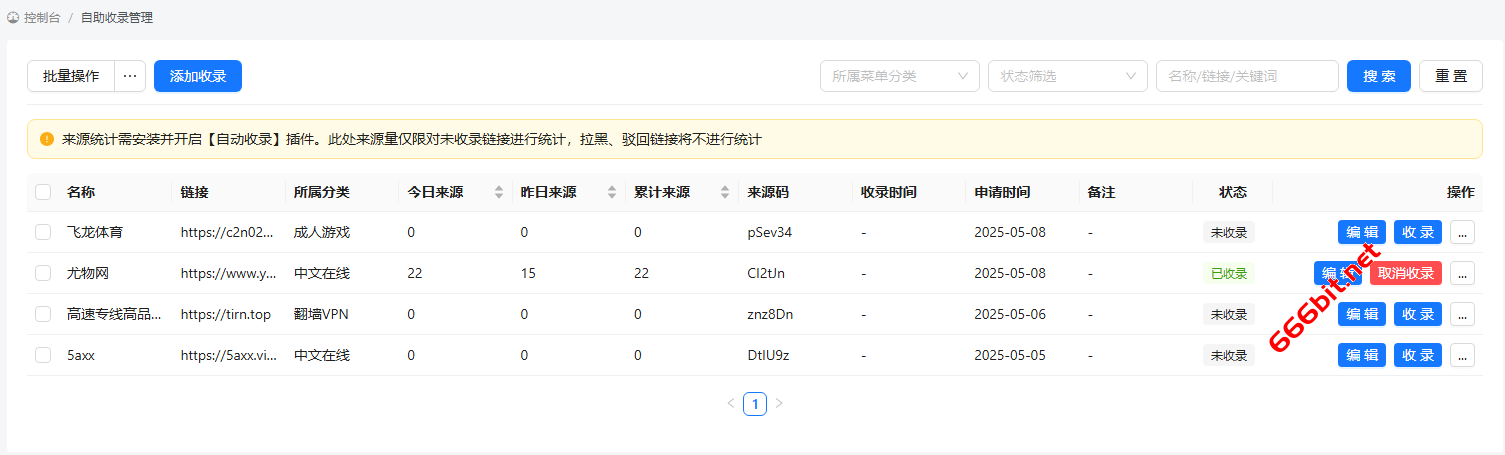
Task: Go to previous page arrow
Action: (x=730, y=404)
